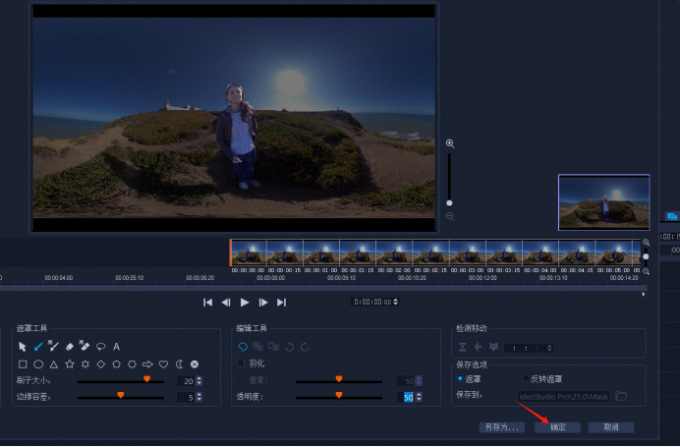Click the undo icon in edit tools
Viewport: 680px width, 447px height.
point(289,347)
